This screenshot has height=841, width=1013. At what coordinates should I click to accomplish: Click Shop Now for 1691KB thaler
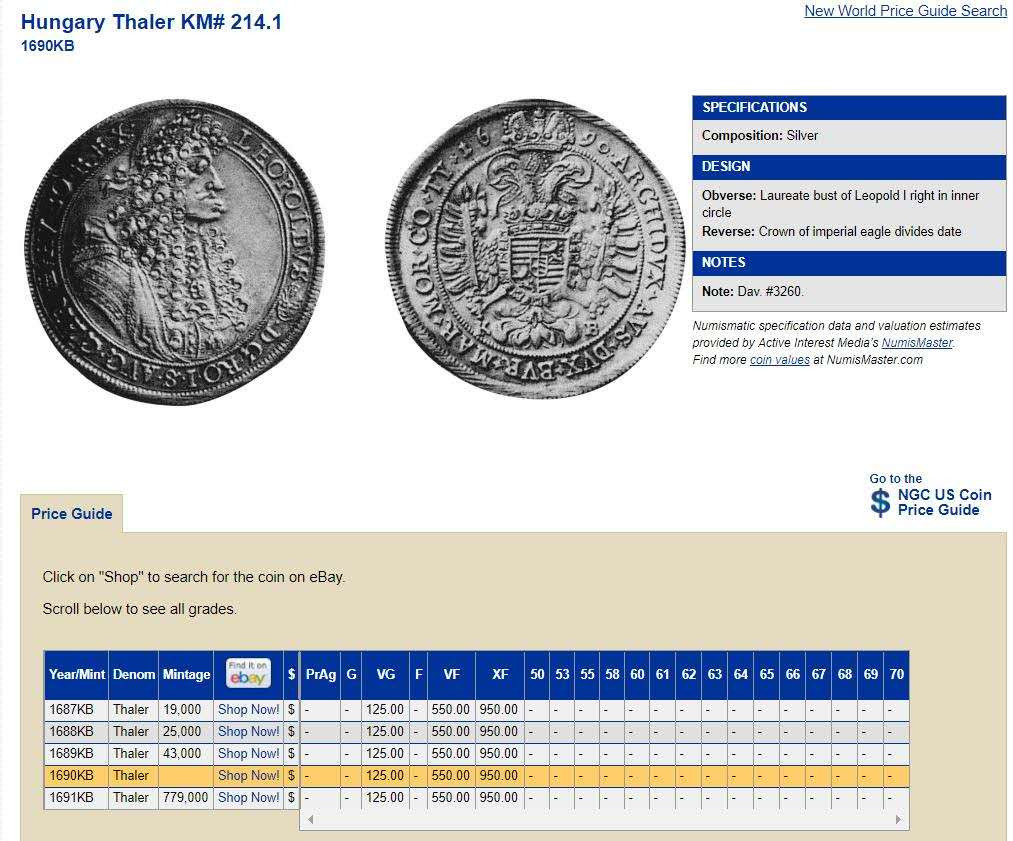click(x=248, y=797)
